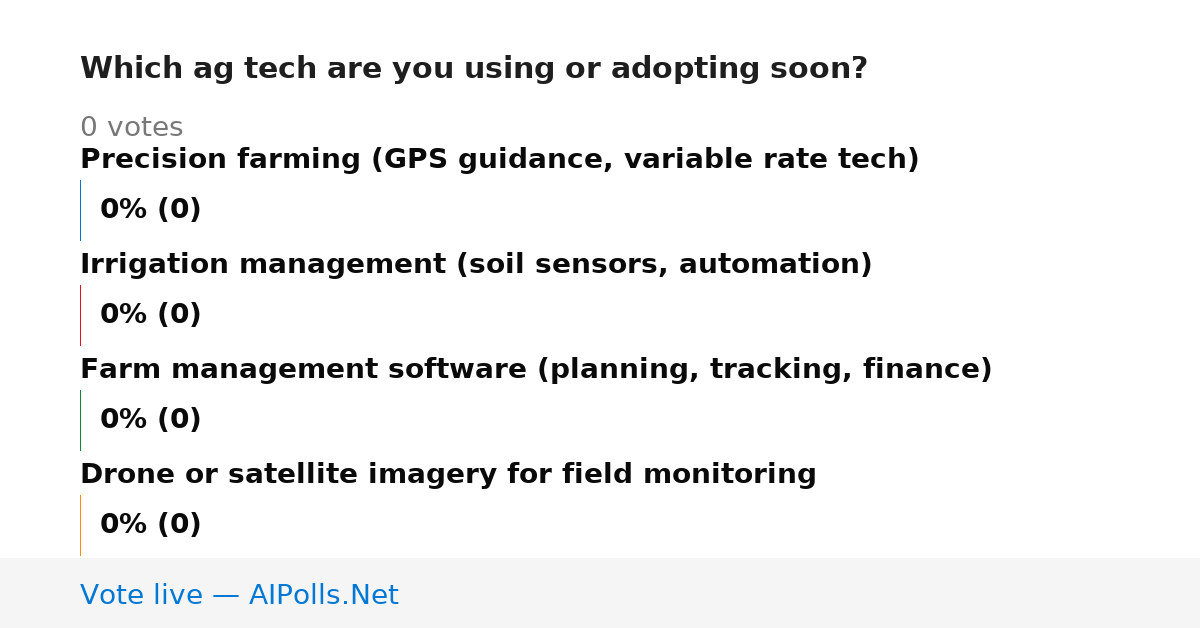Click the orange Drone imagery result bar
Viewport: 1200px width, 628px height.
(x=80, y=525)
